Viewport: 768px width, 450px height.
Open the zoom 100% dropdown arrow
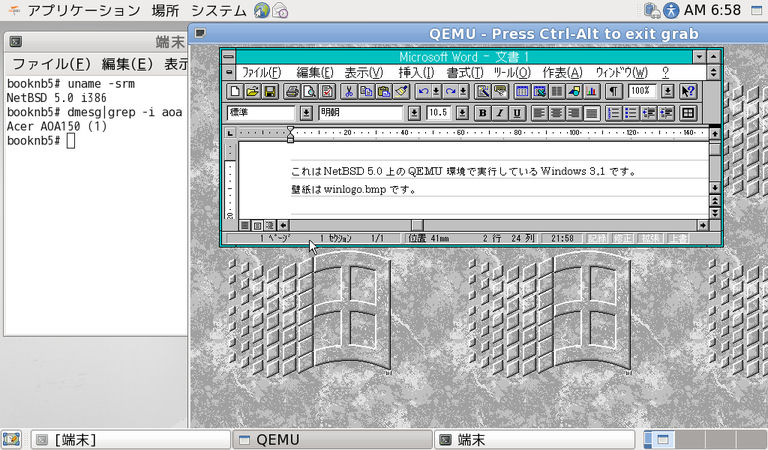click(x=667, y=91)
